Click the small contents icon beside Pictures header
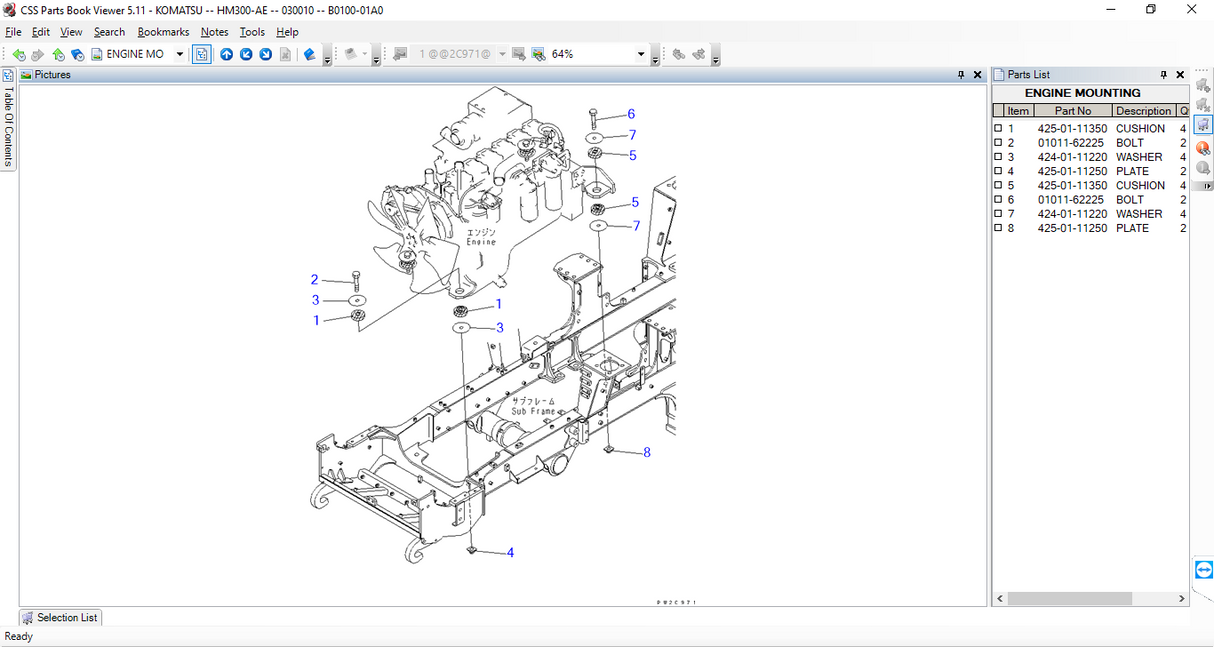 pos(8,75)
